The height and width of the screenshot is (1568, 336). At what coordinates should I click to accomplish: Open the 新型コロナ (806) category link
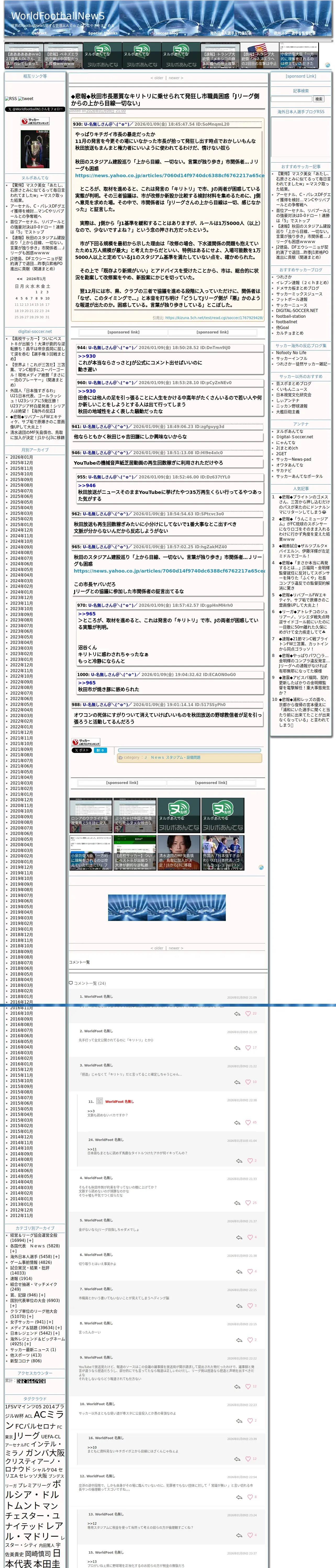(x=26, y=1361)
